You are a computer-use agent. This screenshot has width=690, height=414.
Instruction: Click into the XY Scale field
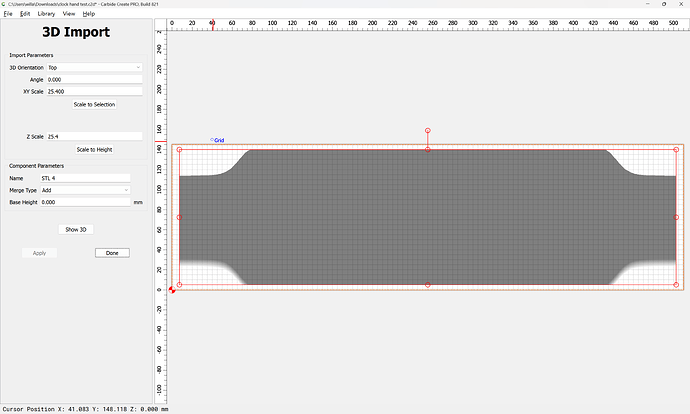(x=93, y=91)
